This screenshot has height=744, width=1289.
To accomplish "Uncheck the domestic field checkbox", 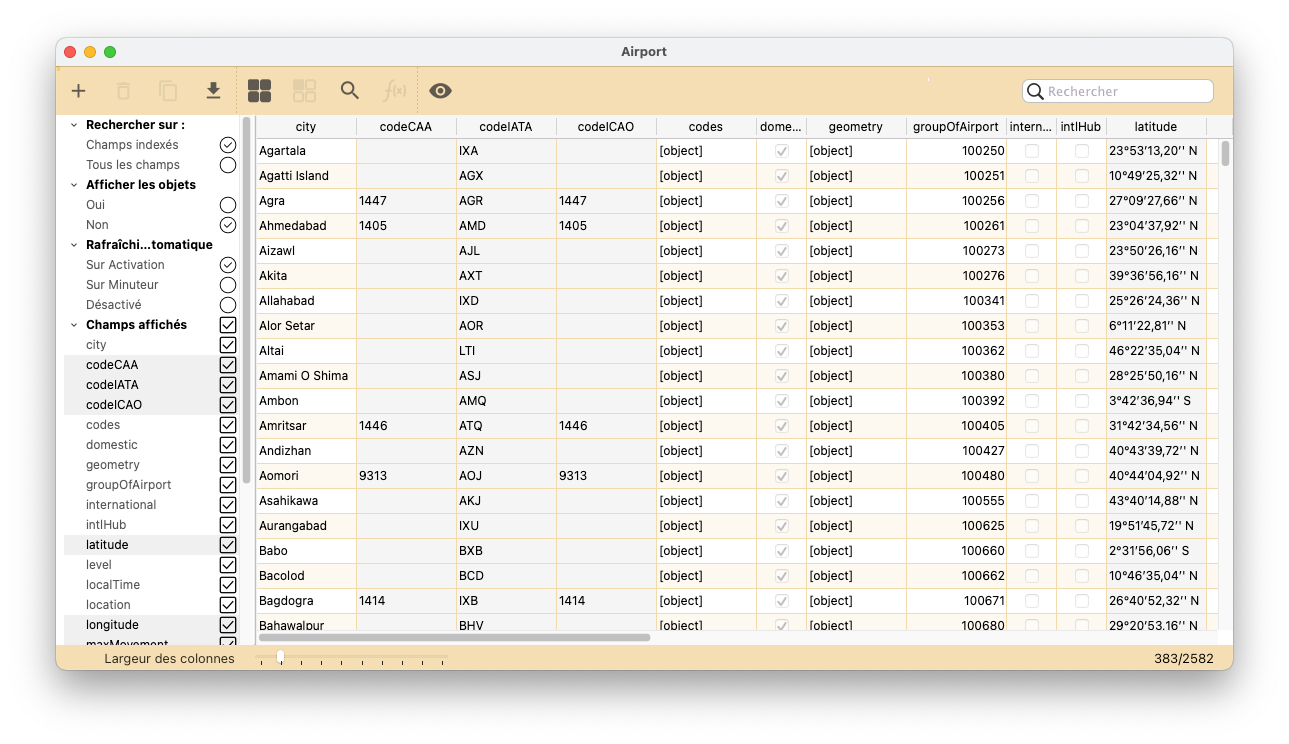I will 228,445.
